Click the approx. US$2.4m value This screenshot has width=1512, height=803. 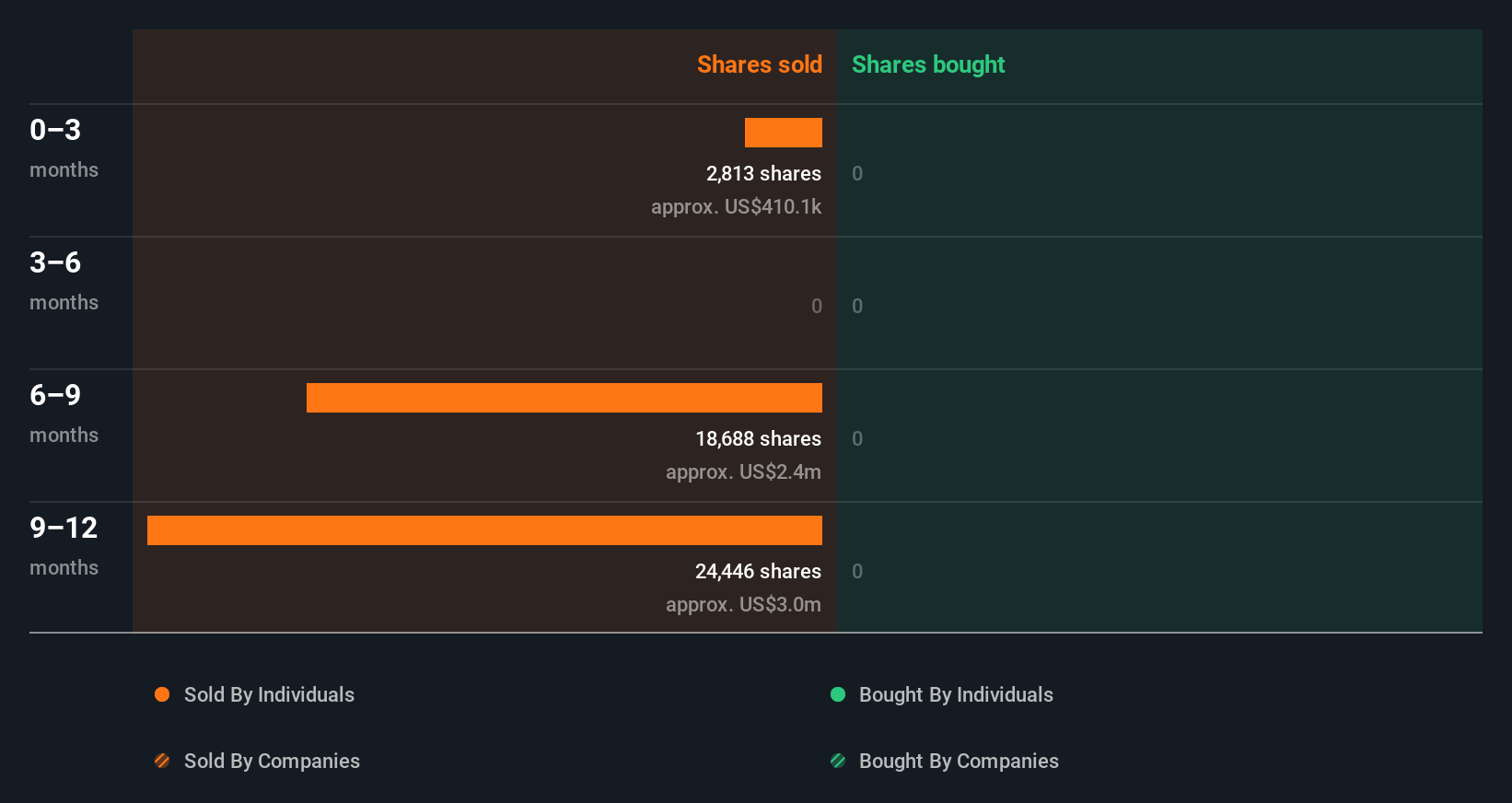tap(743, 471)
